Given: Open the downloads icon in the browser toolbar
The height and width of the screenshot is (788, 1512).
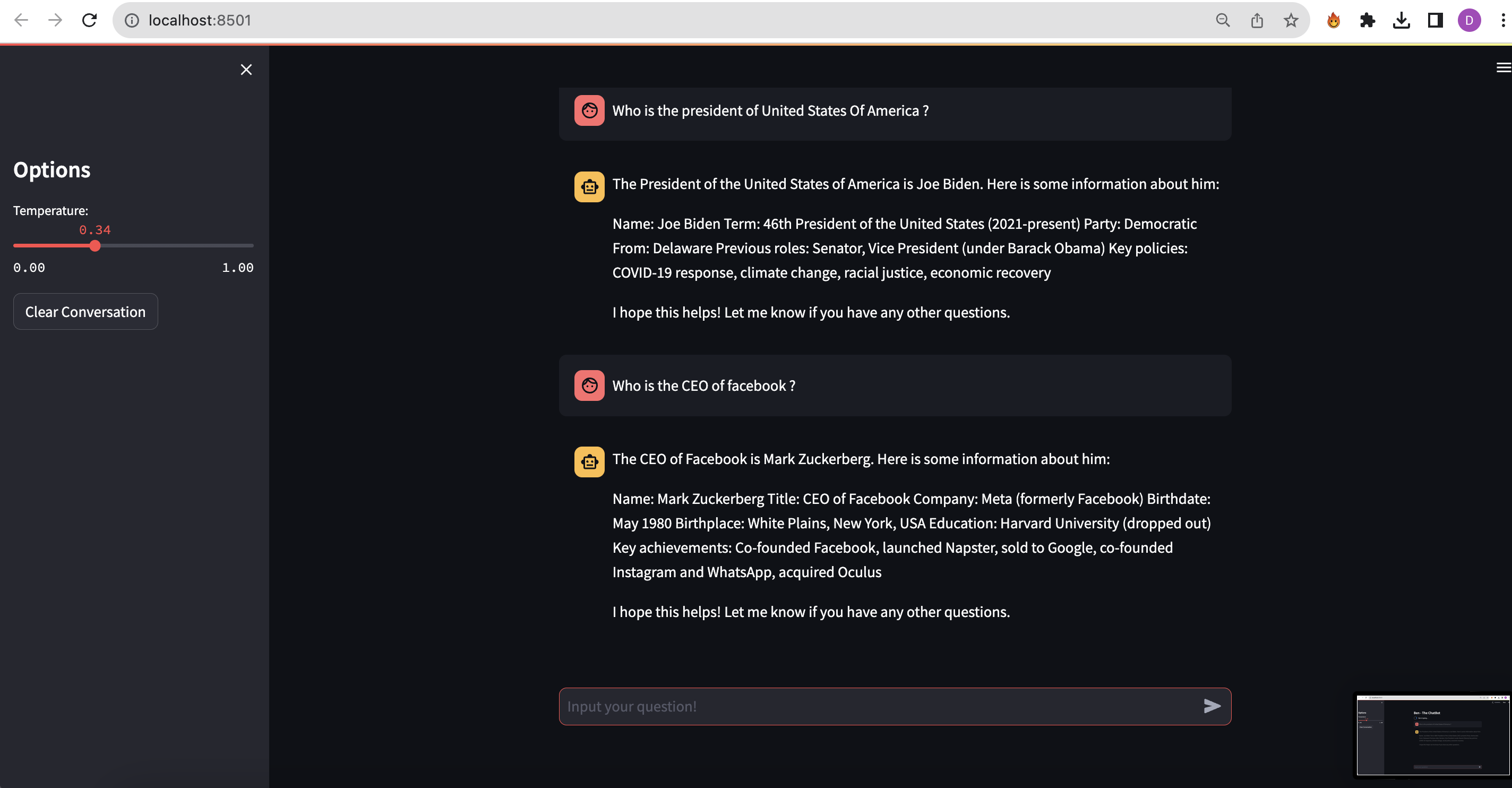Looking at the screenshot, I should (1401, 21).
